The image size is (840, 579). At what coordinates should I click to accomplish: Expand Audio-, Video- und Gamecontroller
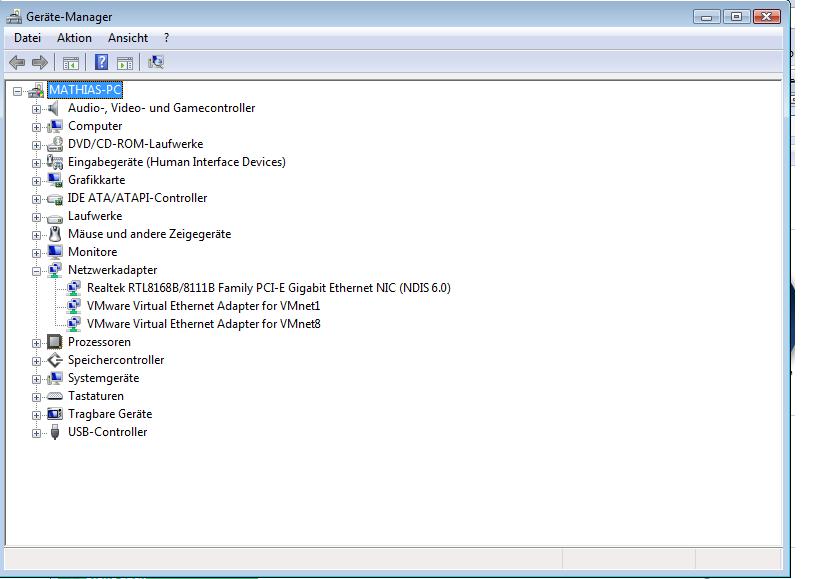[36, 109]
